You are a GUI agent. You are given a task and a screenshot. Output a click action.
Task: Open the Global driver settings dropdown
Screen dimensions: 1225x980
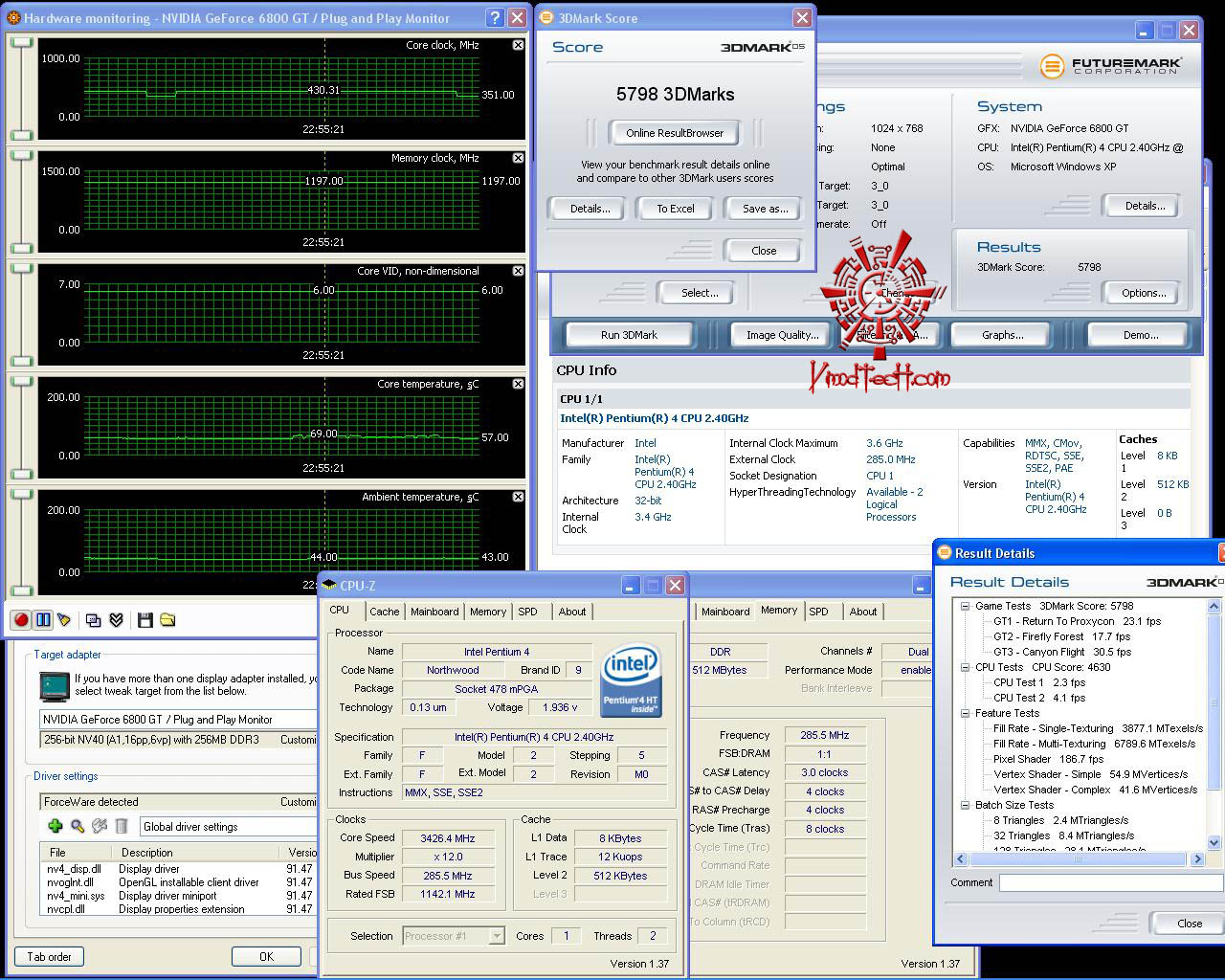(x=228, y=826)
